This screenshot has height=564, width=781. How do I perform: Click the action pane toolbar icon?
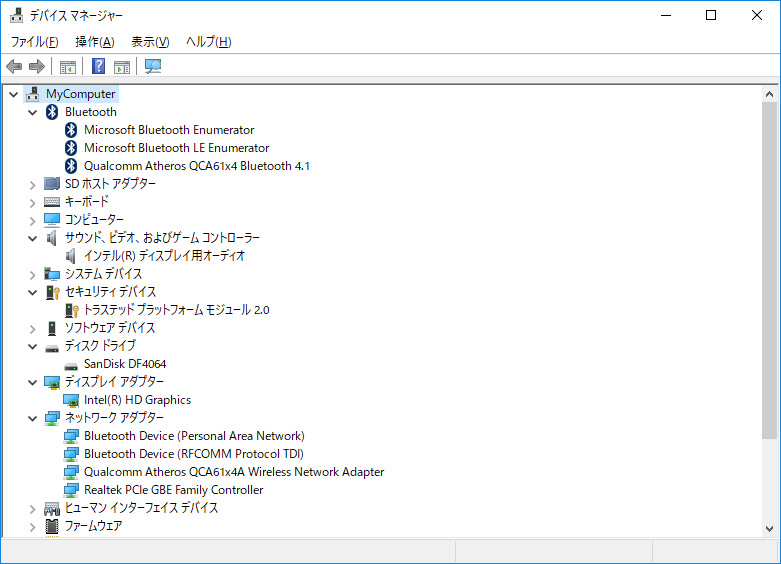pyautogui.click(x=122, y=66)
